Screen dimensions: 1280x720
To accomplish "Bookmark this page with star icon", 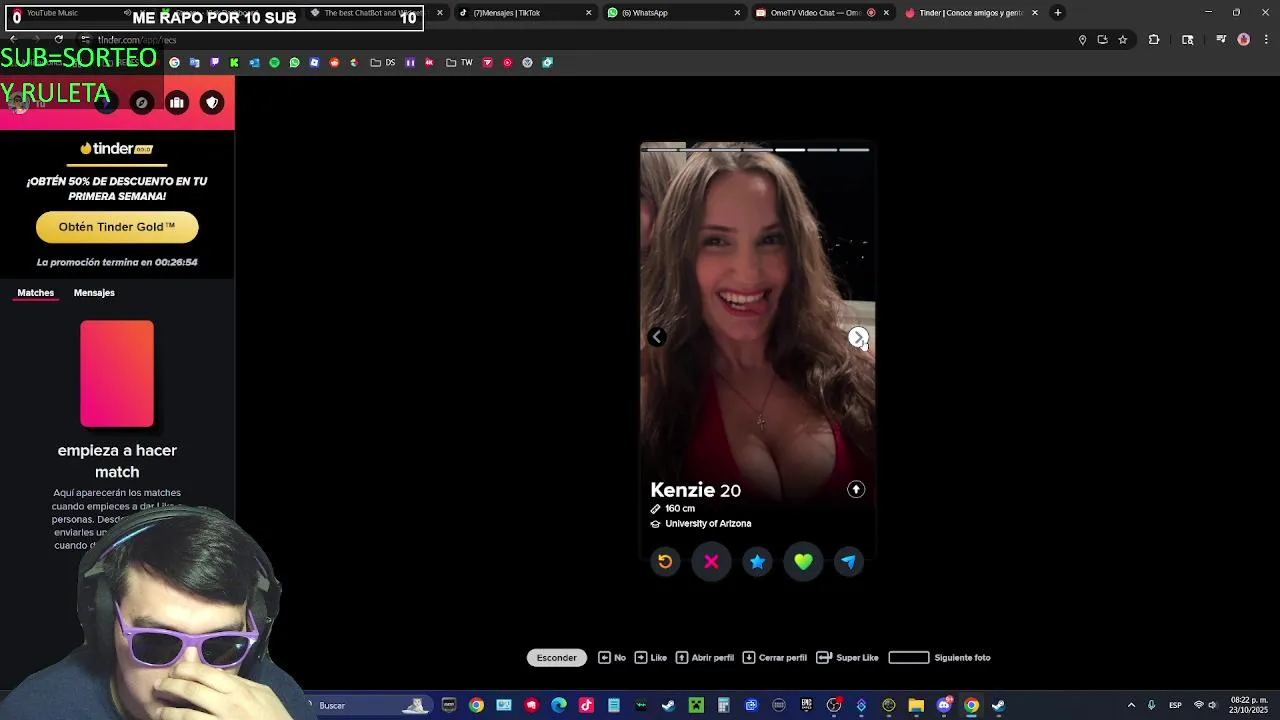I will pyautogui.click(x=1123, y=40).
